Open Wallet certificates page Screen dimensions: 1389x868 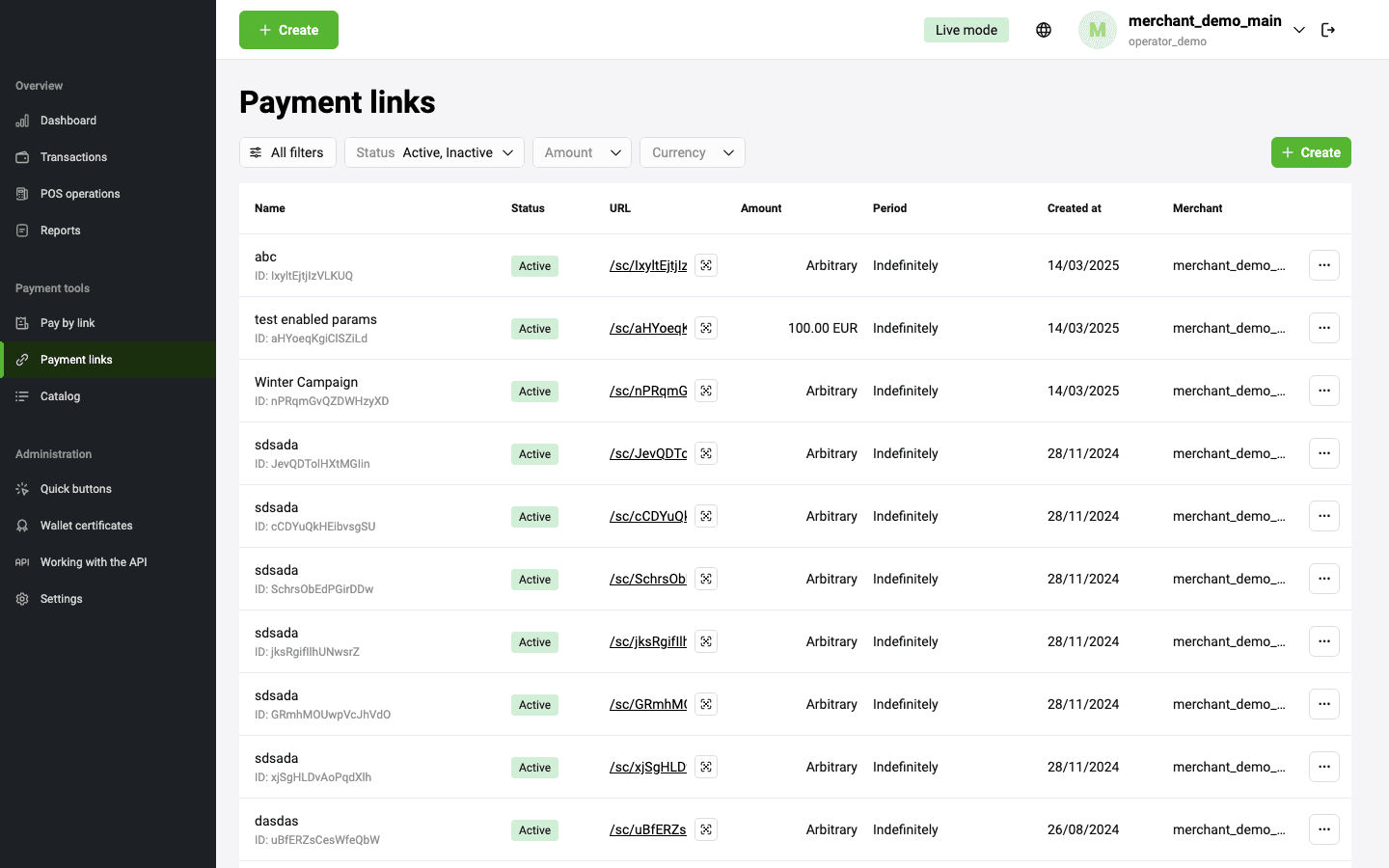(86, 526)
